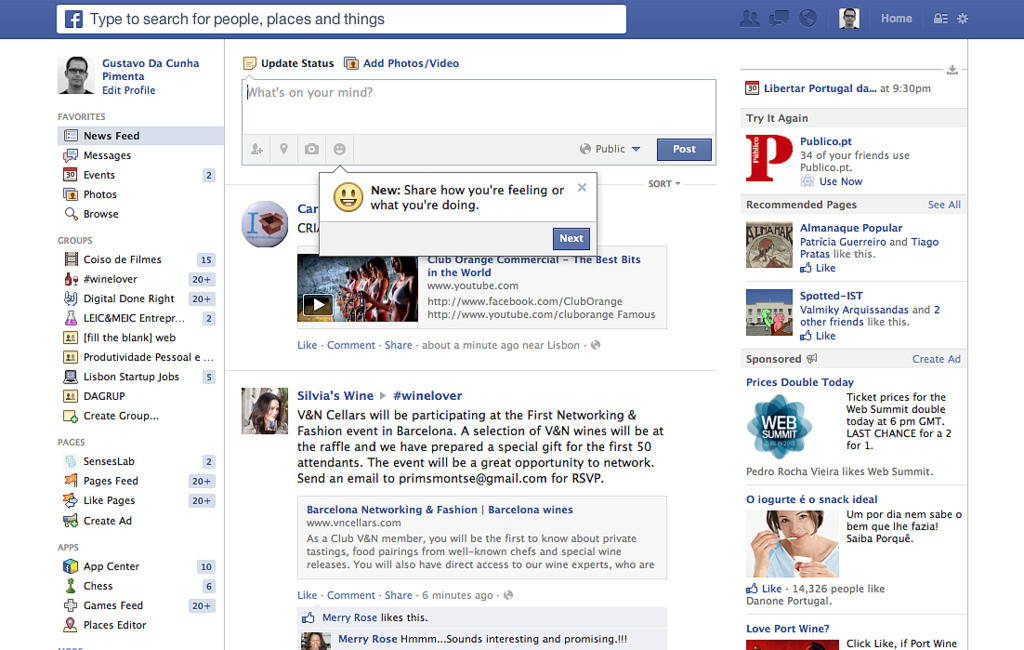Screen dimensions: 1024x650
Task: Open Libertar Portugal event calendar icon
Action: click(x=752, y=88)
